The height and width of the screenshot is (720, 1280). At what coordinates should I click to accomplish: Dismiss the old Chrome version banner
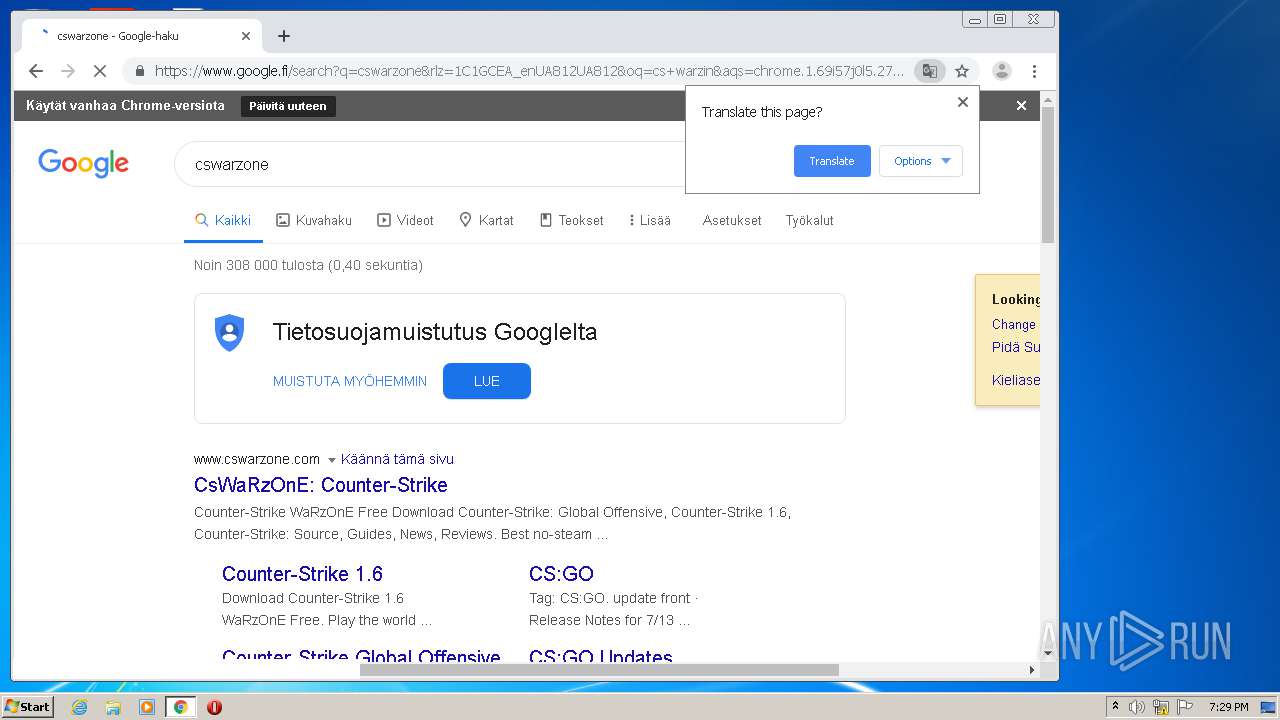coord(1021,106)
